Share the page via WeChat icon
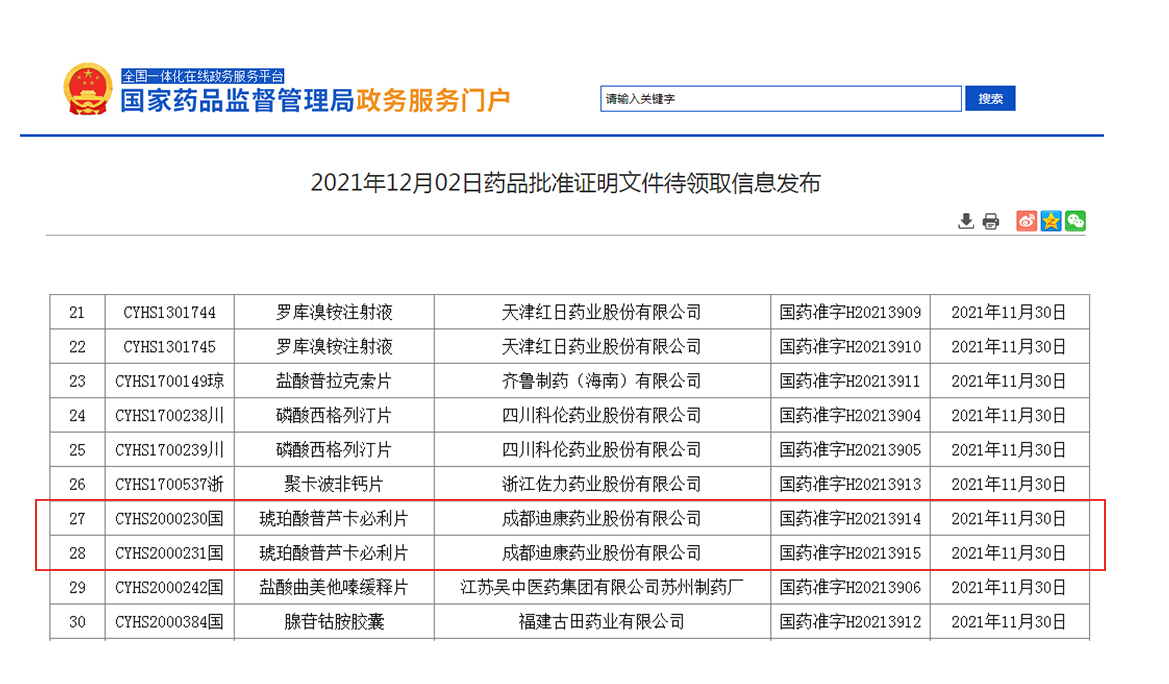1169x684 pixels. (x=1075, y=221)
